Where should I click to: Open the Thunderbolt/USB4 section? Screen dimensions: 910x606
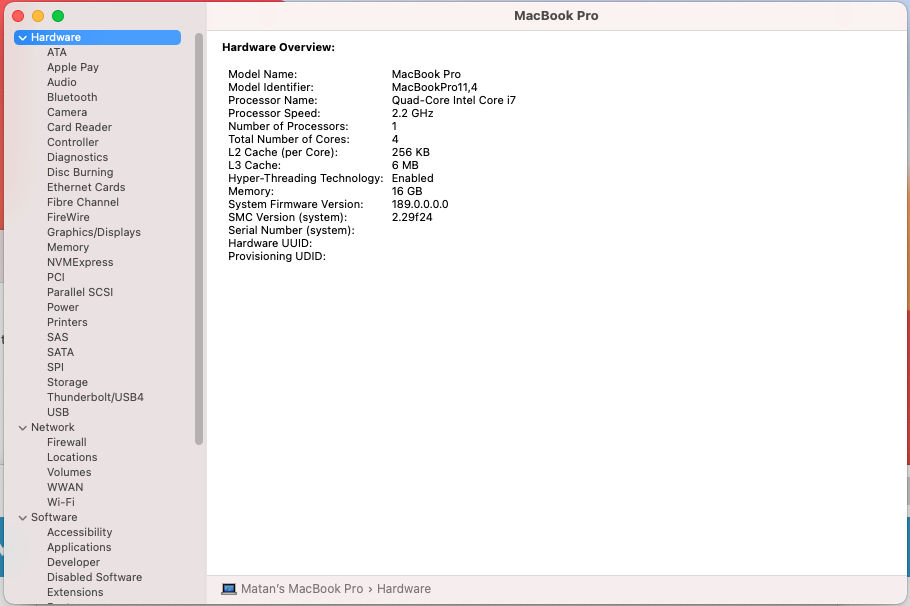point(95,398)
